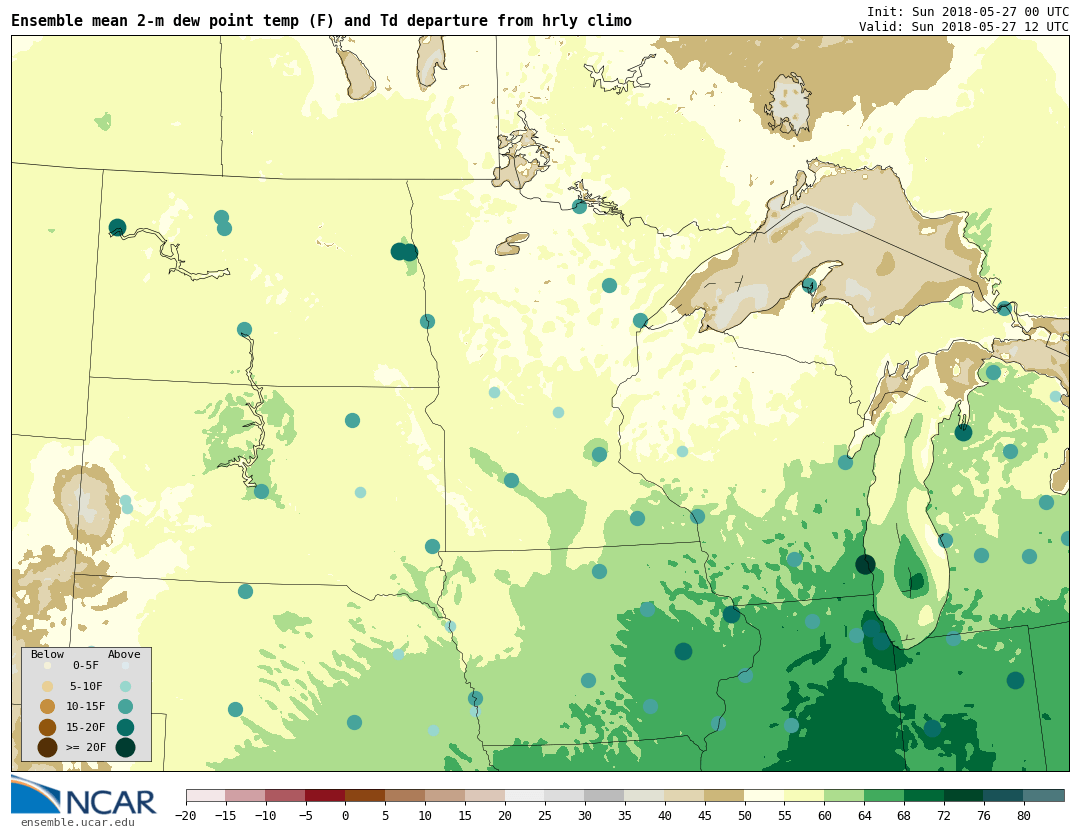1080x834 pixels.
Task: Click the colorbar swatch between 20 and 25
Action: pos(526,795)
